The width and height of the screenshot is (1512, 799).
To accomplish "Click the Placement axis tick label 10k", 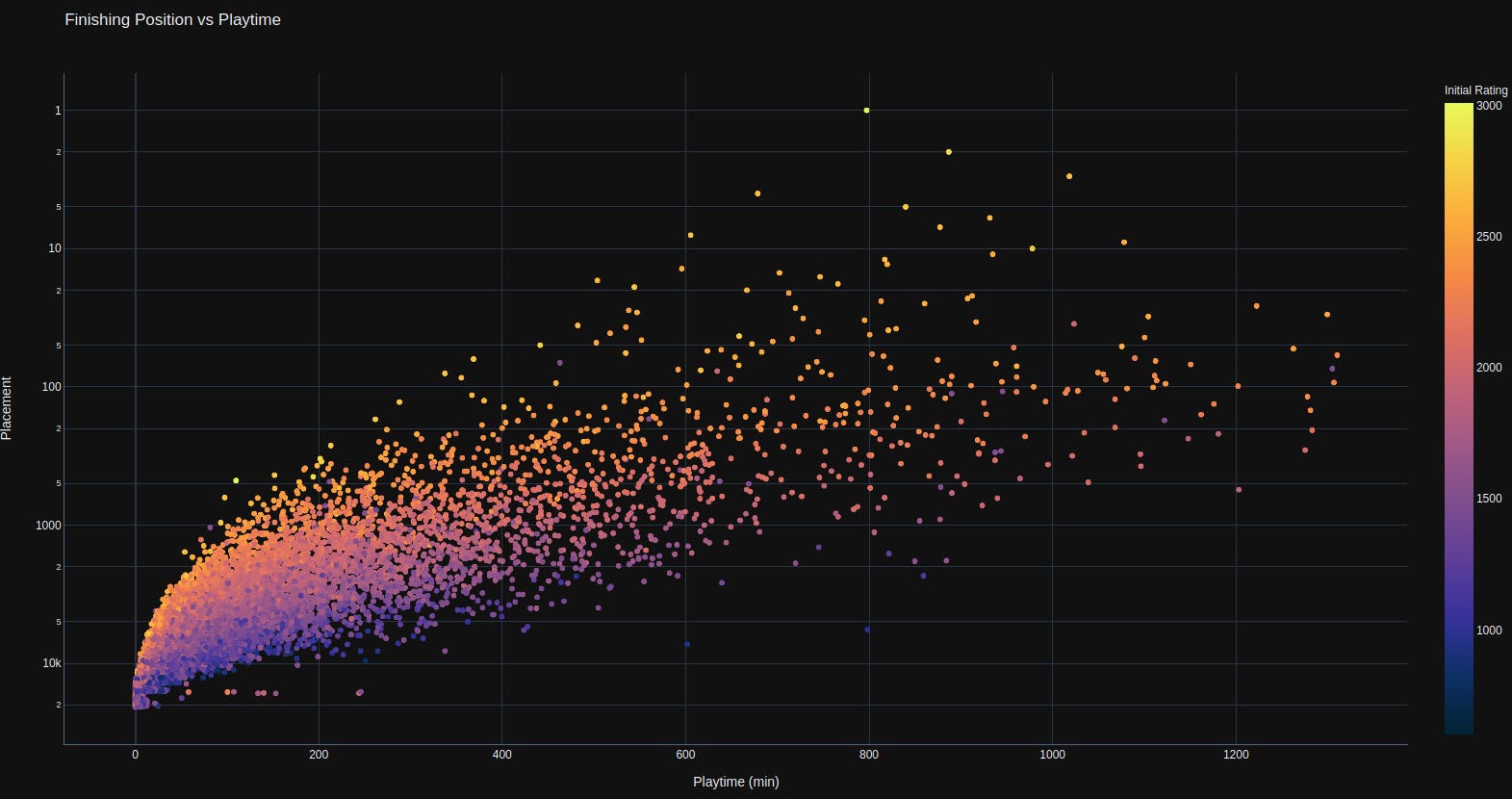I will pos(52,663).
